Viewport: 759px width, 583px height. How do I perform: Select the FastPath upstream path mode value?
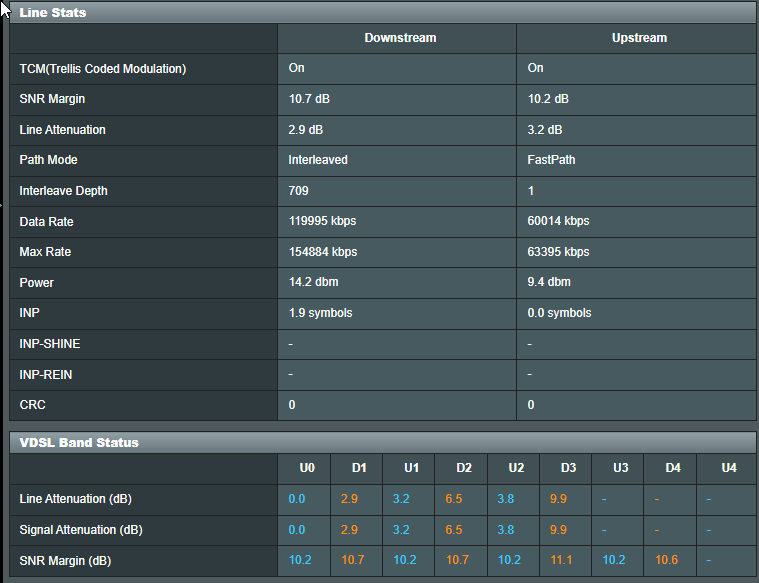click(x=552, y=160)
